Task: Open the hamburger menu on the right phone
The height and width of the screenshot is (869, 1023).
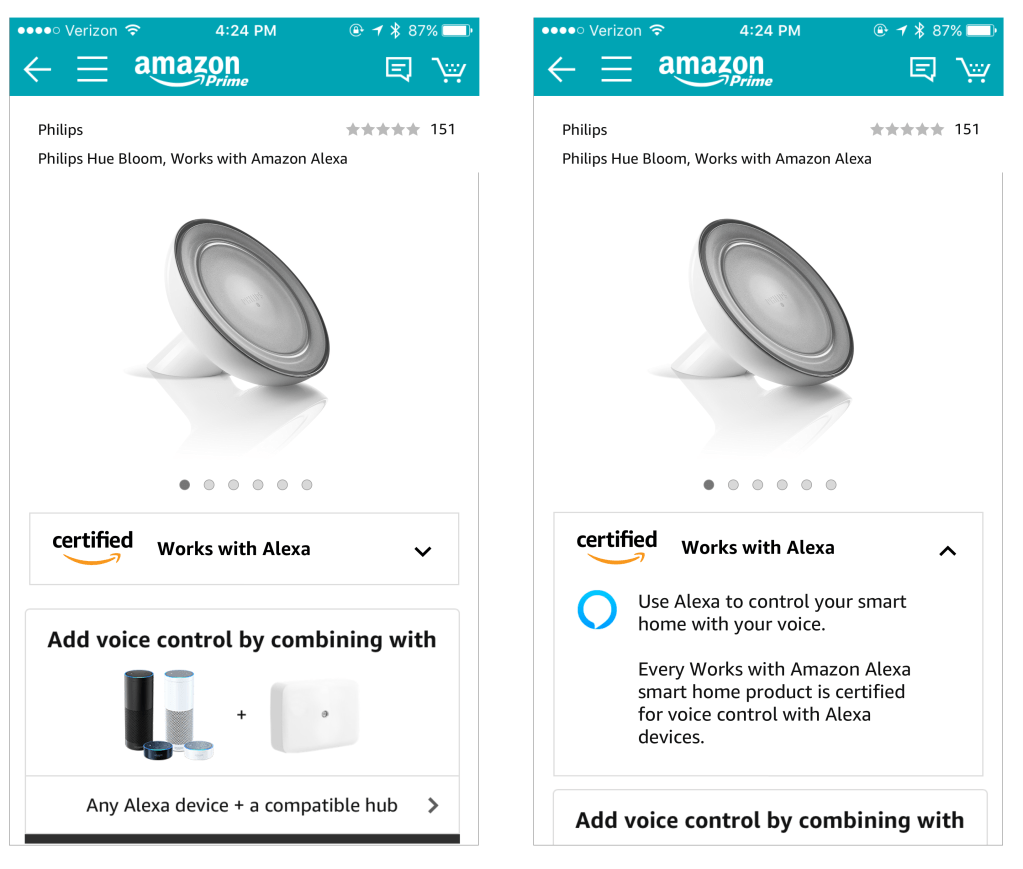Action: [x=616, y=69]
